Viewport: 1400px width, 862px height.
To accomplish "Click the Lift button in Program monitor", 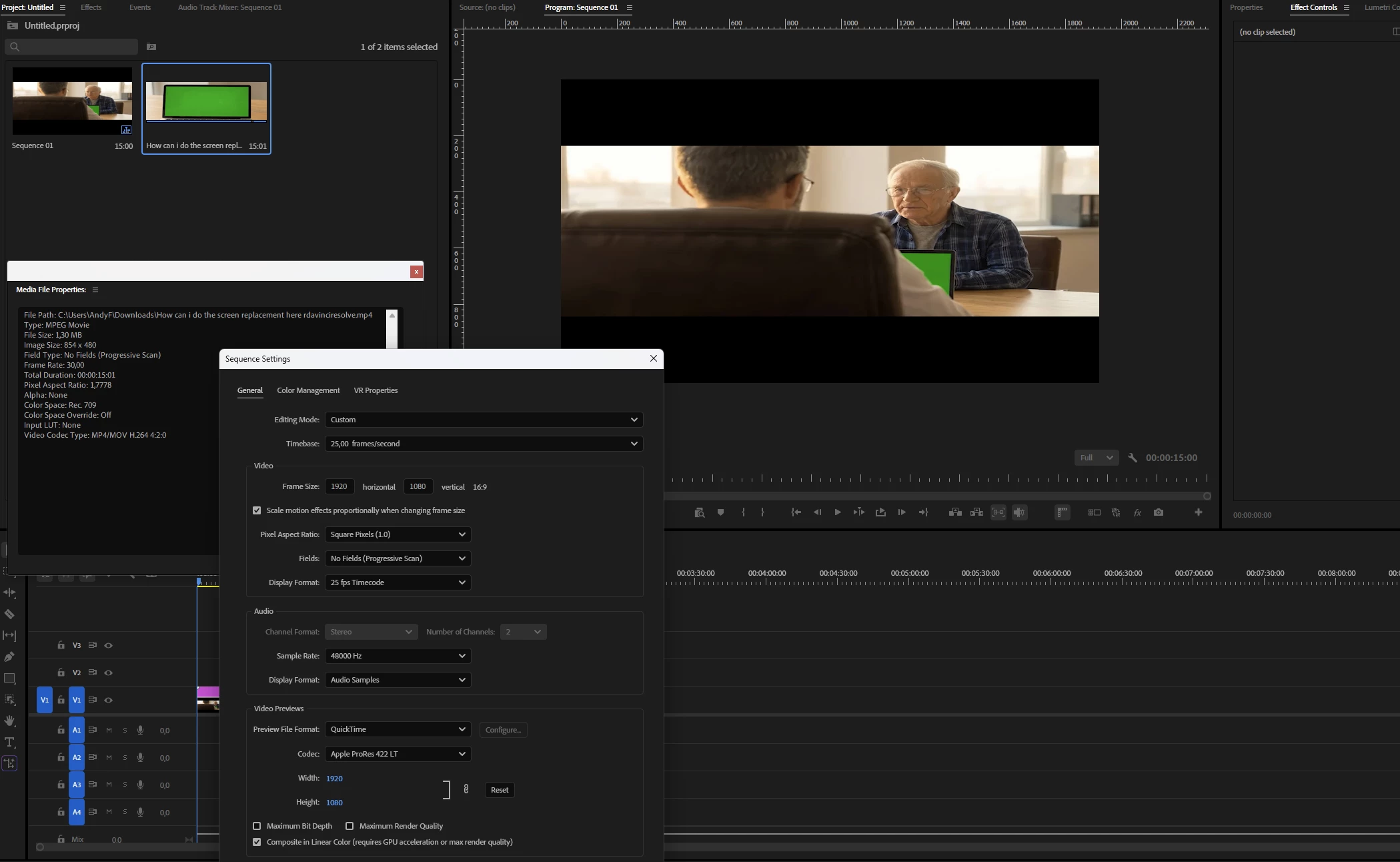I will coord(955,512).
